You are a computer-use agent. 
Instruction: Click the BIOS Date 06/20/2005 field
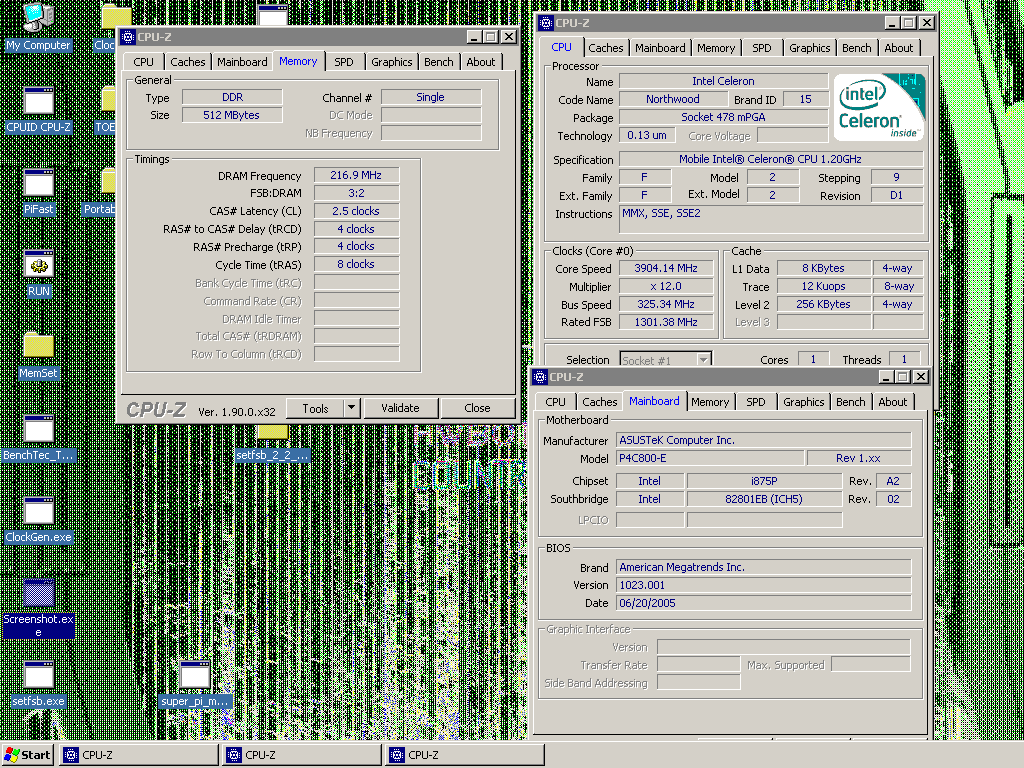[x=763, y=603]
